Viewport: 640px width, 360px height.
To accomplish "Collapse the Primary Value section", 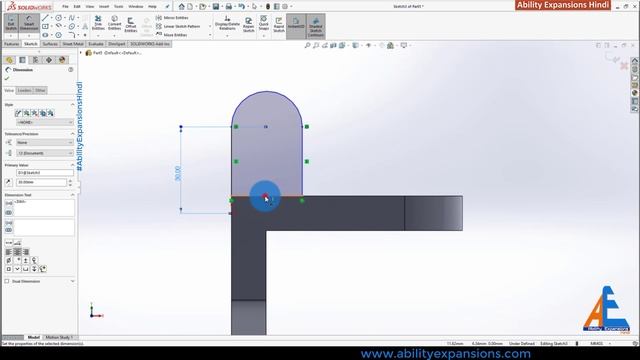I will pos(73,165).
